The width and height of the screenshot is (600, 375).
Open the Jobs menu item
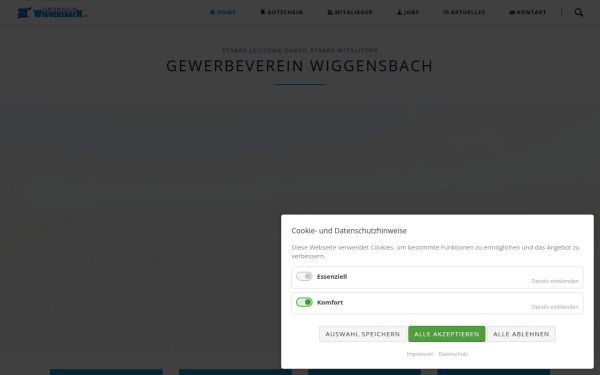coord(408,12)
